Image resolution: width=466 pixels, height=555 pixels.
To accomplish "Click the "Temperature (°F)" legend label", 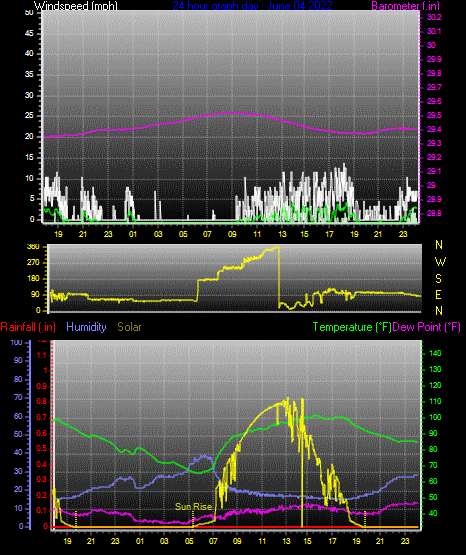I will (x=352, y=327).
